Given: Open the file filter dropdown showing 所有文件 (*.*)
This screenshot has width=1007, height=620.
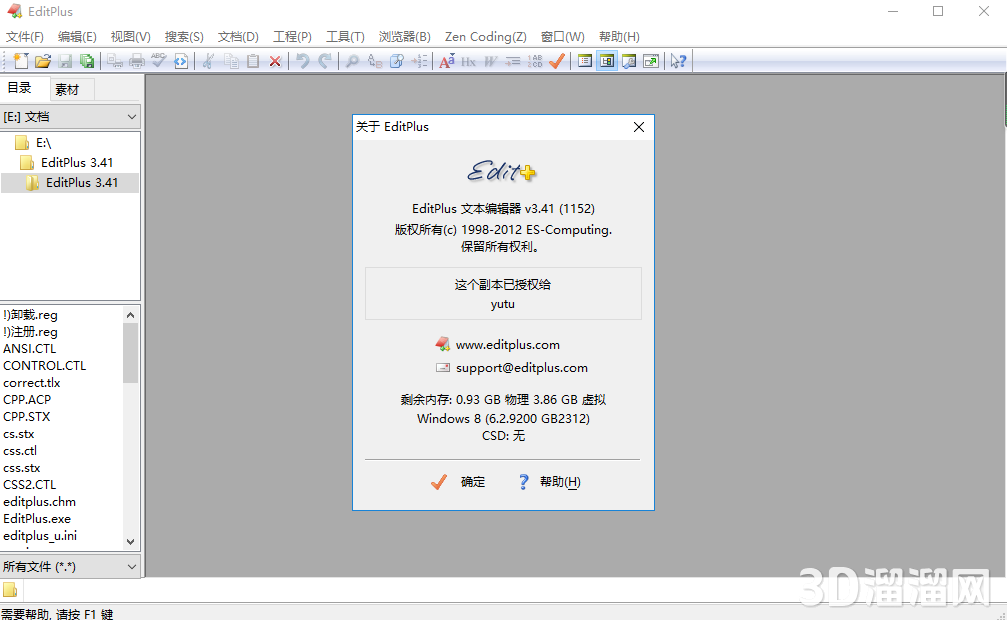Looking at the screenshot, I should tap(131, 566).
